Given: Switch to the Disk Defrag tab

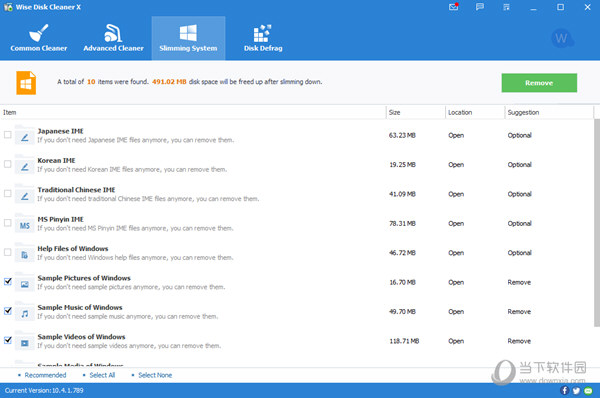Looking at the screenshot, I should 263,38.
